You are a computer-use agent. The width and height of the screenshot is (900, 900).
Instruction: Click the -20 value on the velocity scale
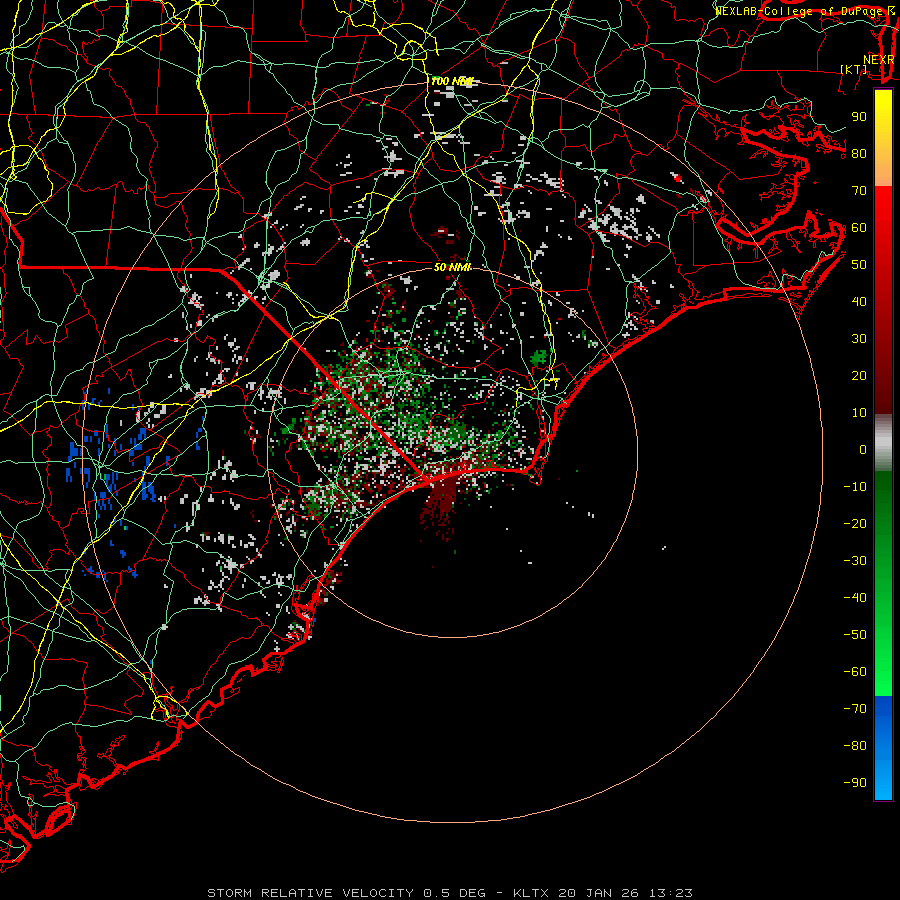[x=855, y=523]
